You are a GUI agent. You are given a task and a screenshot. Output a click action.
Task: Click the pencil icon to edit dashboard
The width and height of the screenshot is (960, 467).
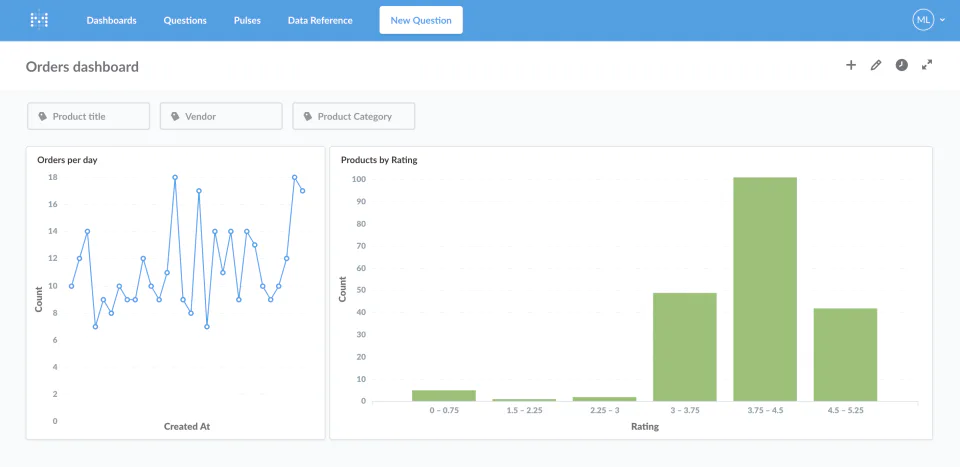coord(876,65)
